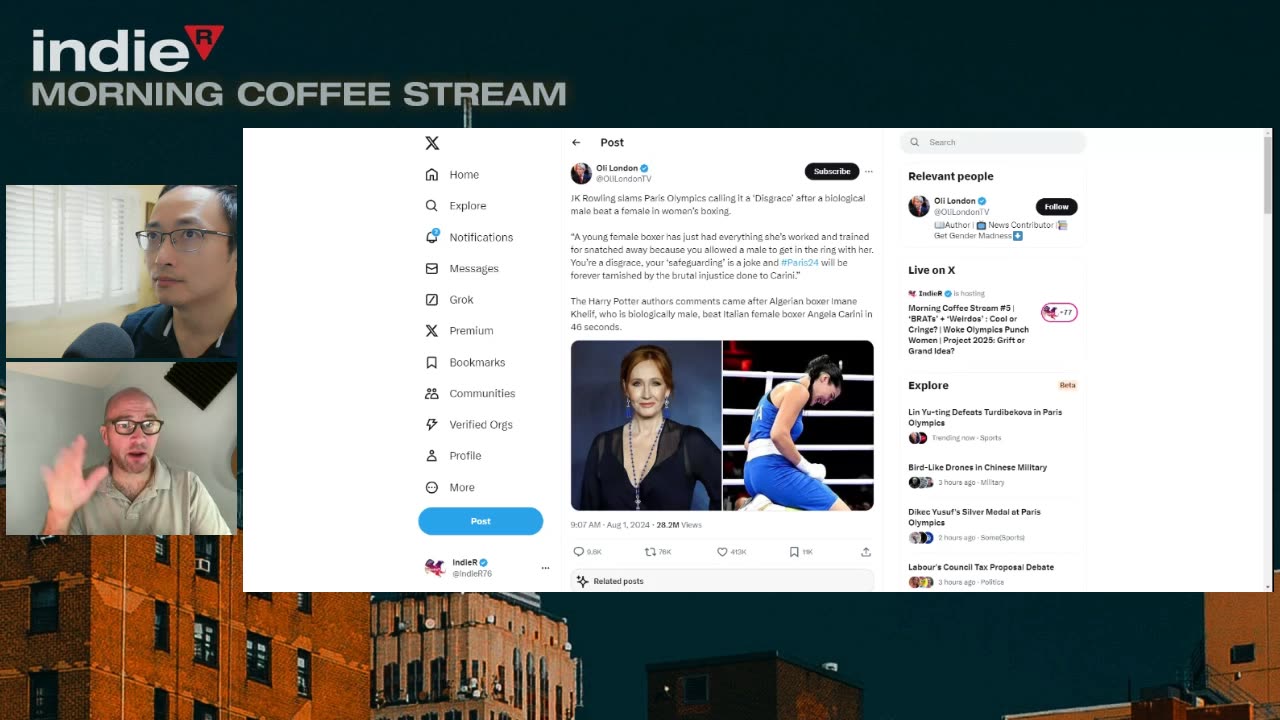Click the Subscribe button
This screenshot has width=1280, height=720.
pos(832,171)
